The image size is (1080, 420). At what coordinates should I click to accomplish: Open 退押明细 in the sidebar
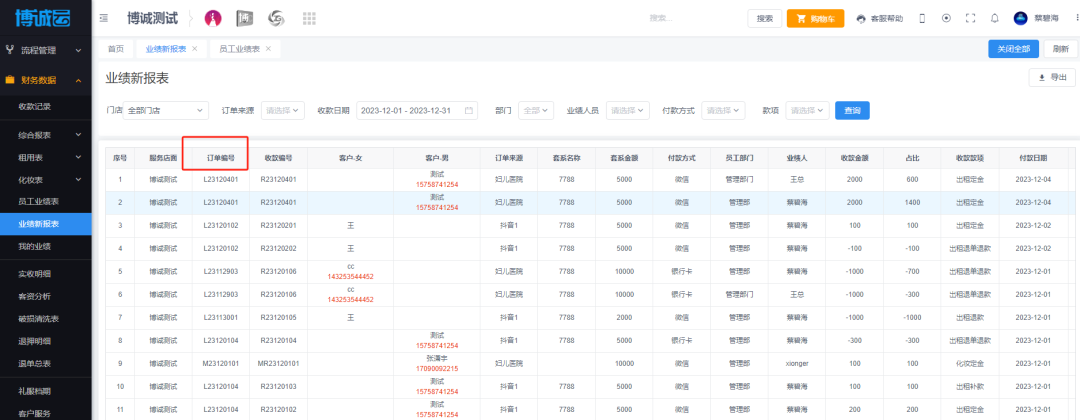pyautogui.click(x=34, y=341)
